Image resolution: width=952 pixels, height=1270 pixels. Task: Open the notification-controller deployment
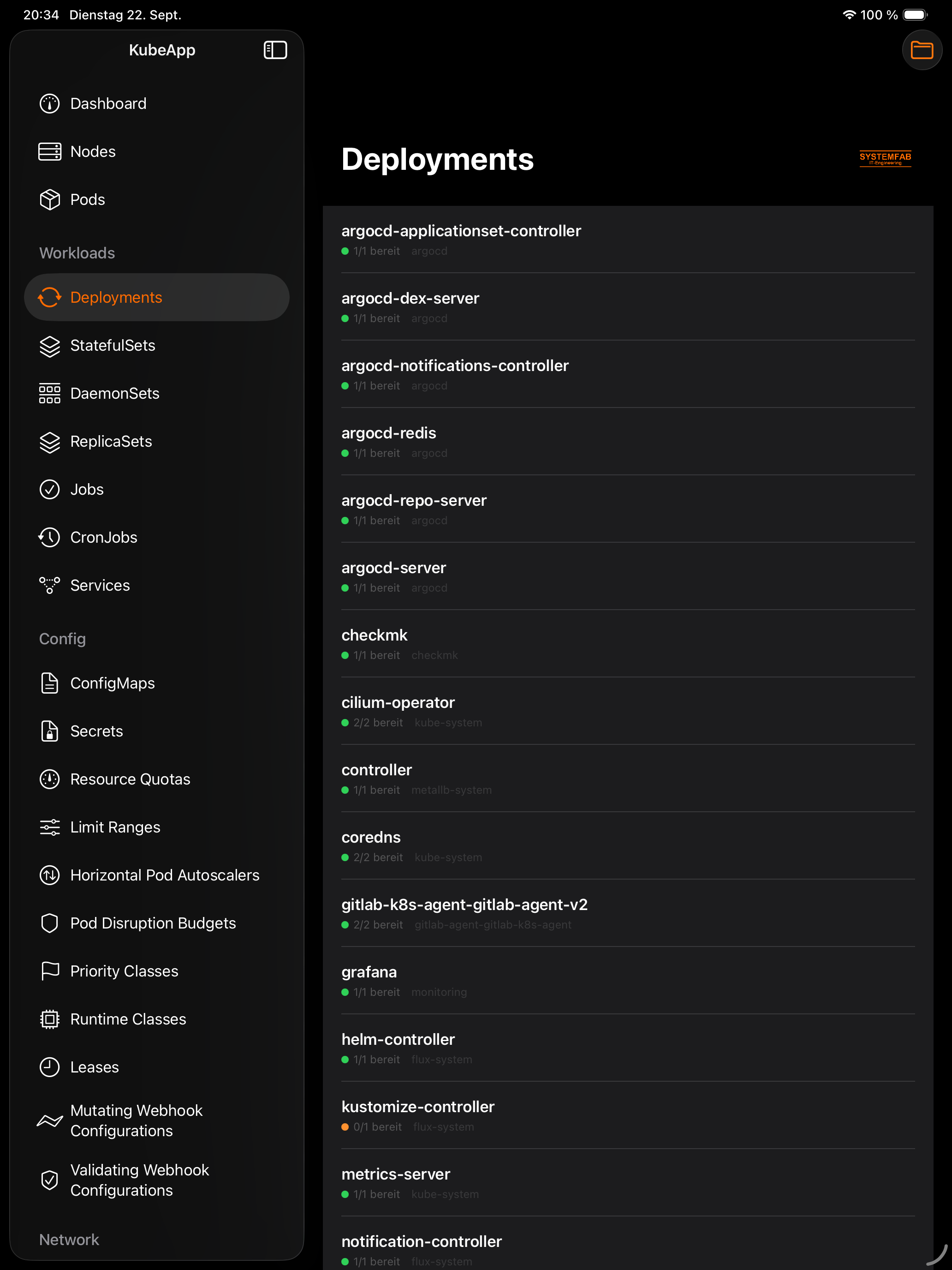(x=628, y=1244)
